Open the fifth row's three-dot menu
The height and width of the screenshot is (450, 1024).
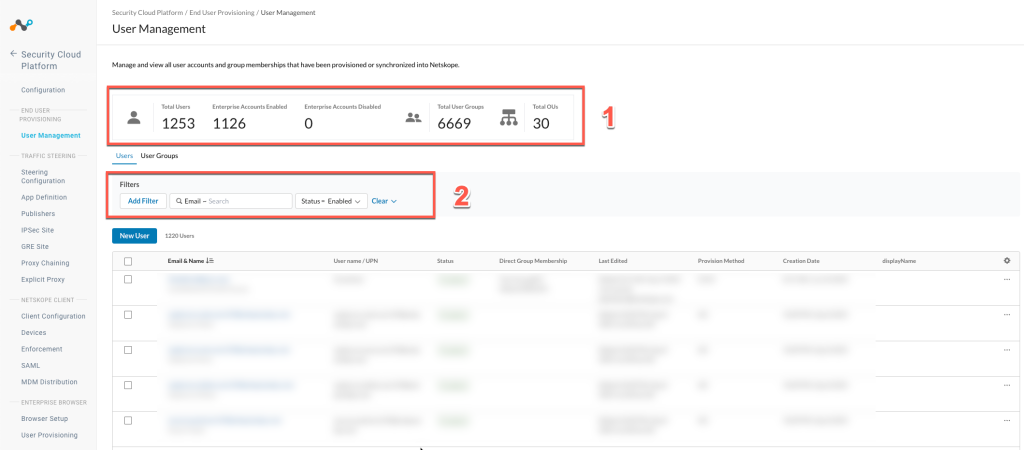click(x=1006, y=421)
